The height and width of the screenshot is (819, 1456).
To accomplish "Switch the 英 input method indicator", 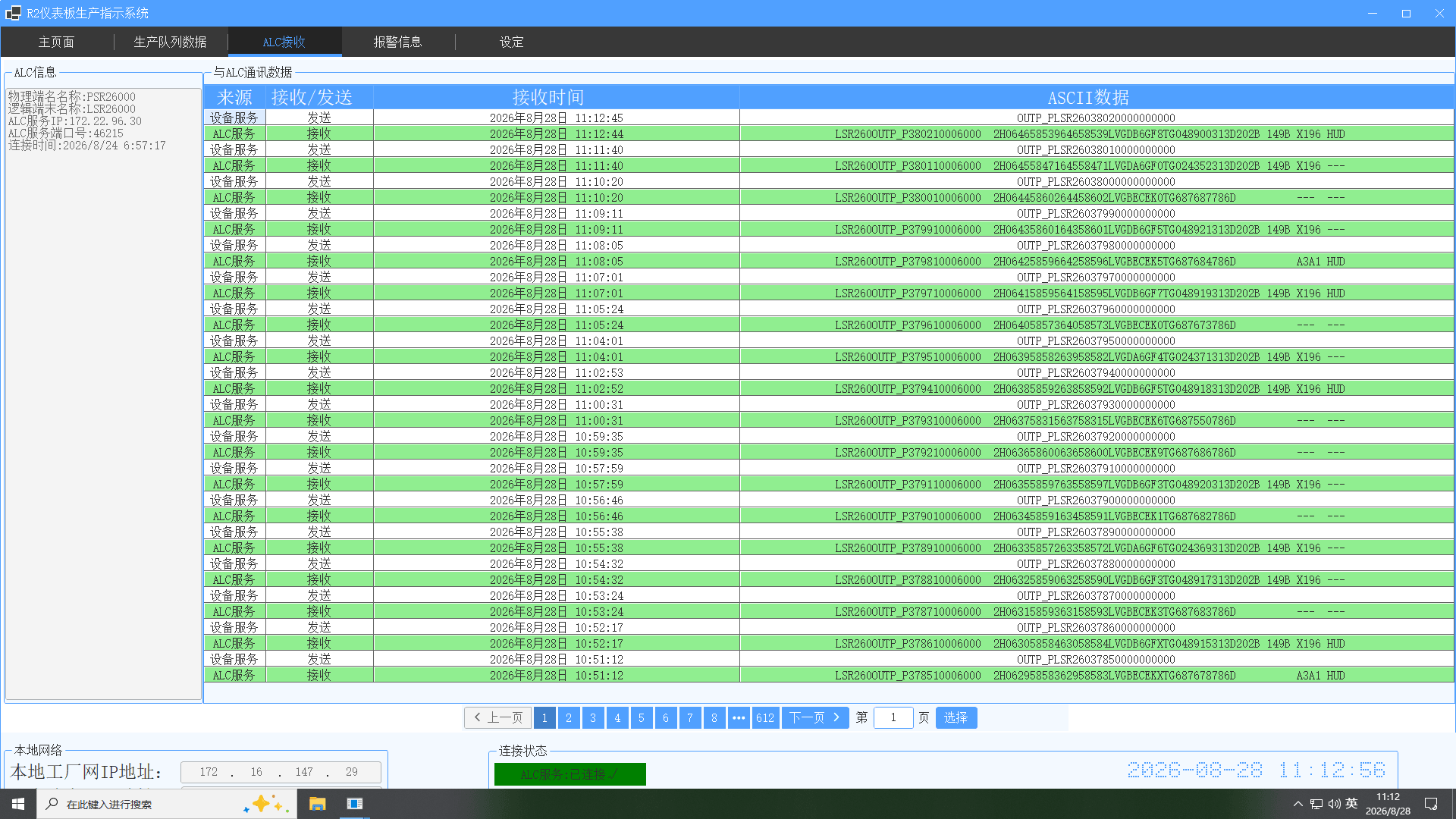I will pos(1351,804).
